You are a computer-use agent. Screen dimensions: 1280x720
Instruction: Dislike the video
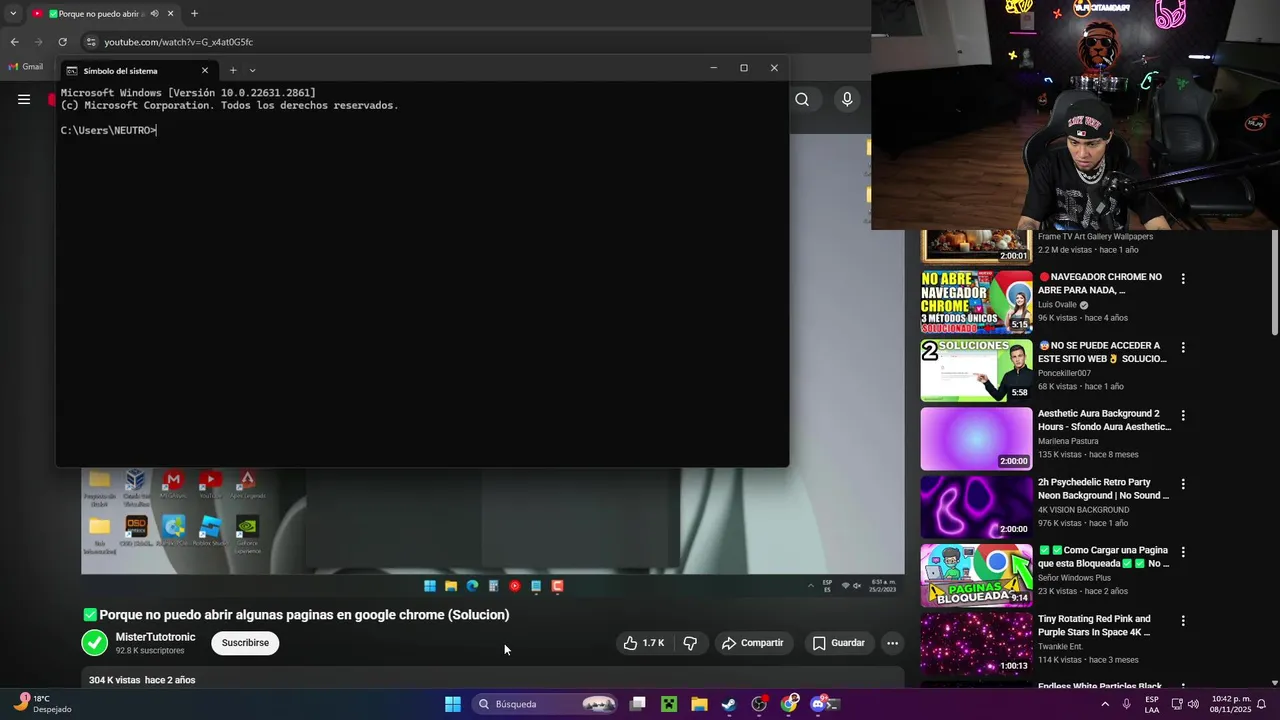click(690, 643)
